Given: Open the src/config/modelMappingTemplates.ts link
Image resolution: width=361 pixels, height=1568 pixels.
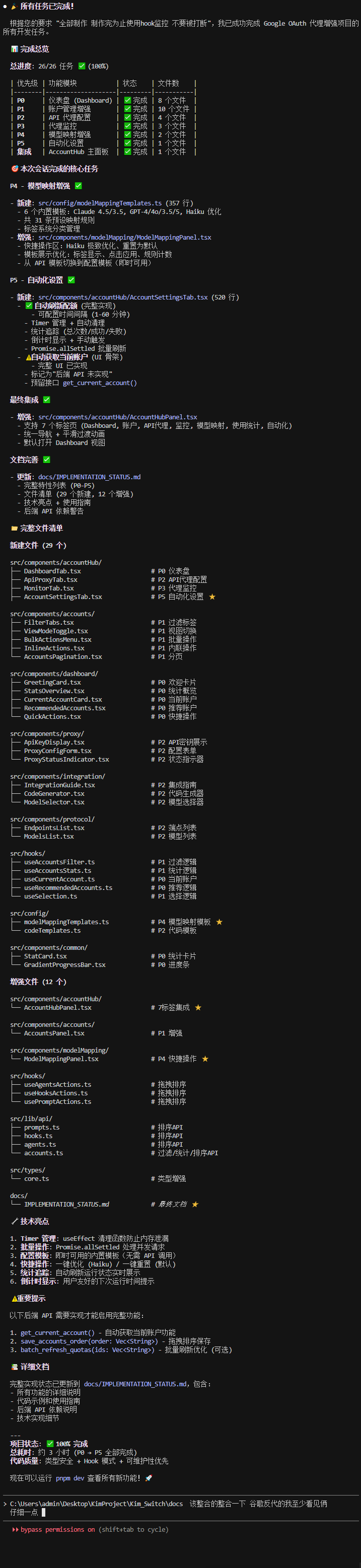Looking at the screenshot, I should [x=100, y=203].
